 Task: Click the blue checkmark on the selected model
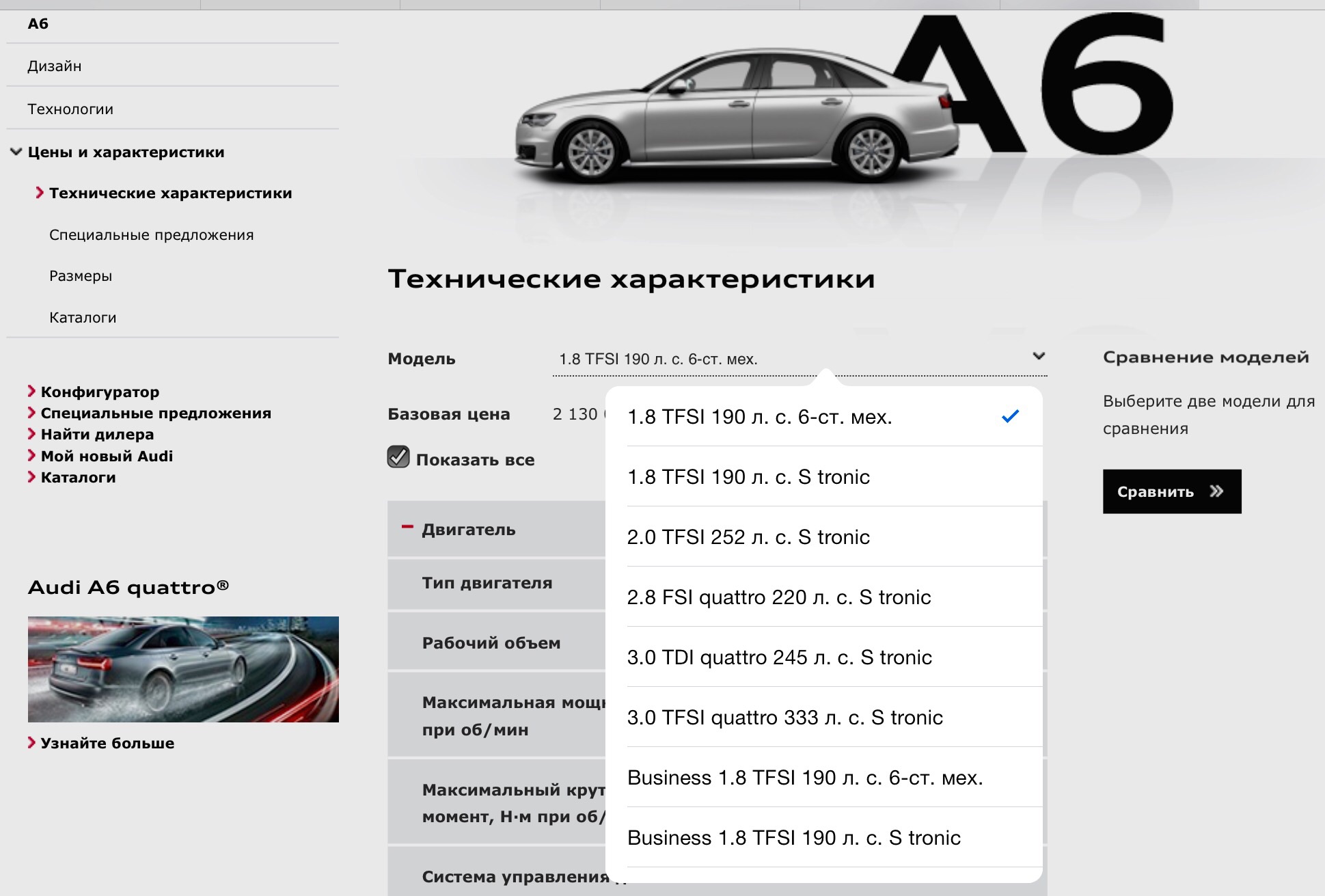pos(1010,416)
